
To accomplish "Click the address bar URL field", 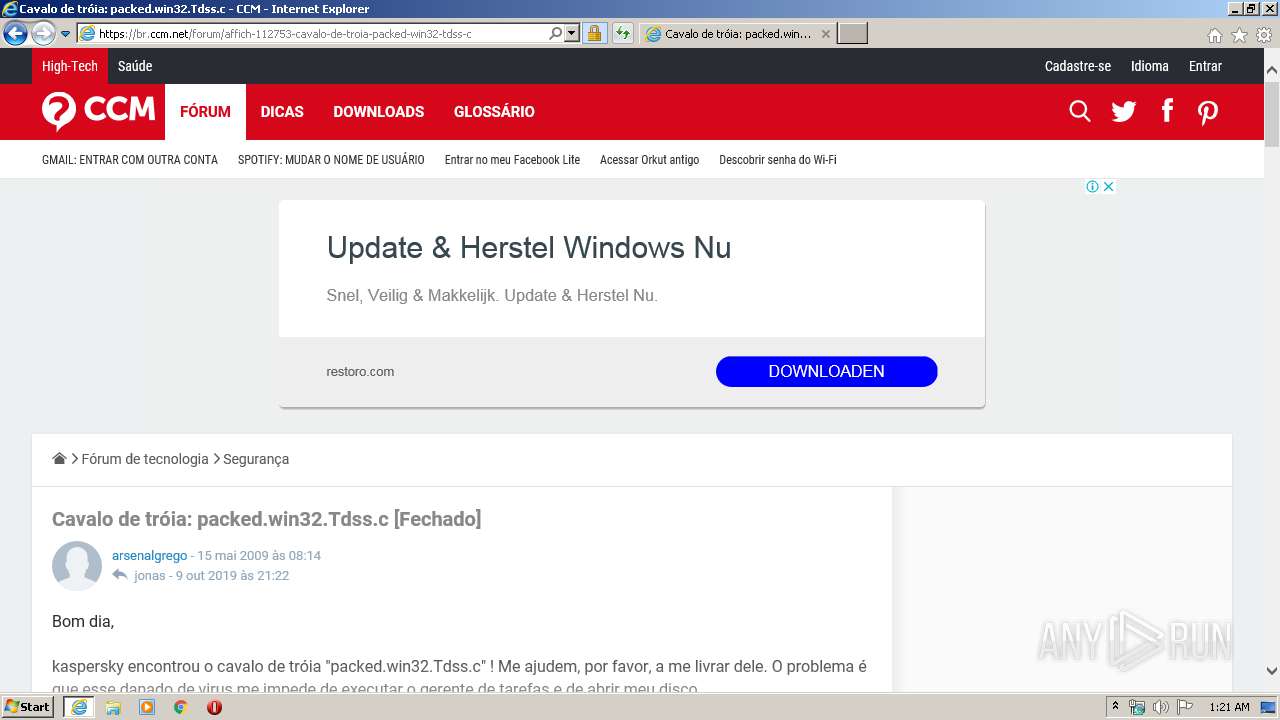I will (312, 33).
